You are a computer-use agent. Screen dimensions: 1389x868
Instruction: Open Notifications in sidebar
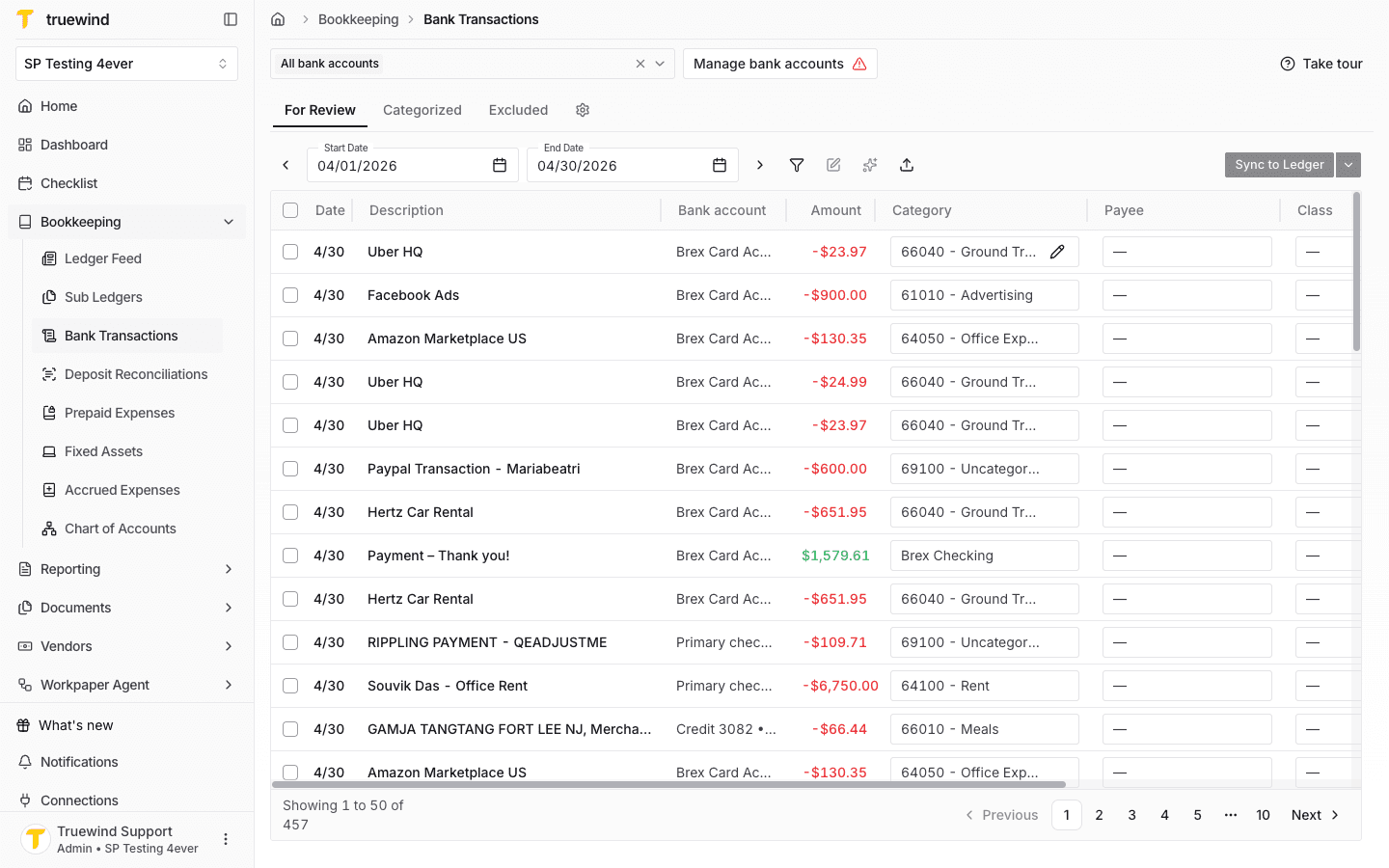point(126,762)
